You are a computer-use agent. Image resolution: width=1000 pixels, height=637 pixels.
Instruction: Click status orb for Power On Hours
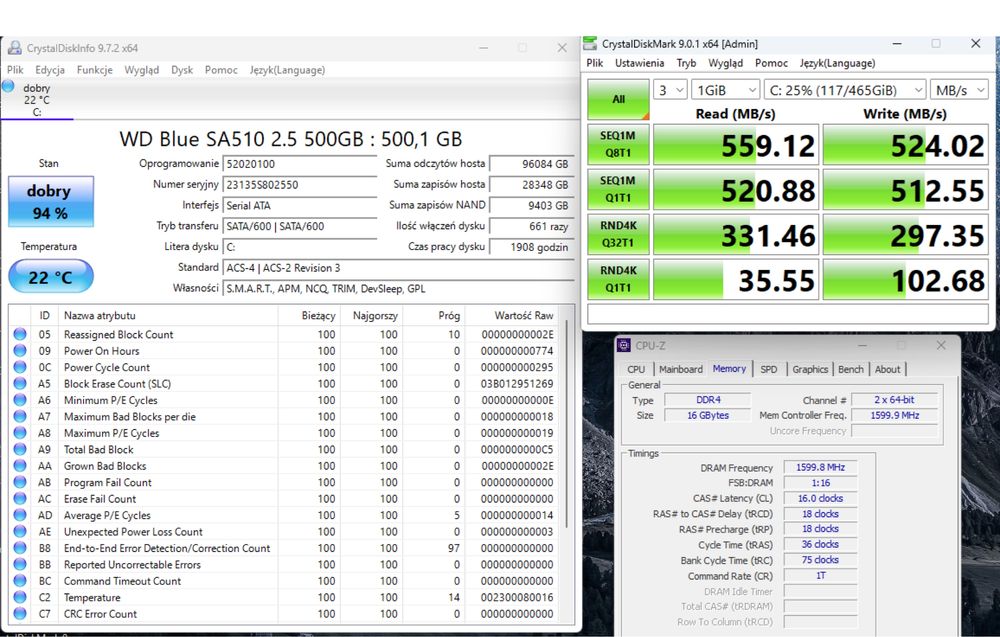click(x=20, y=351)
